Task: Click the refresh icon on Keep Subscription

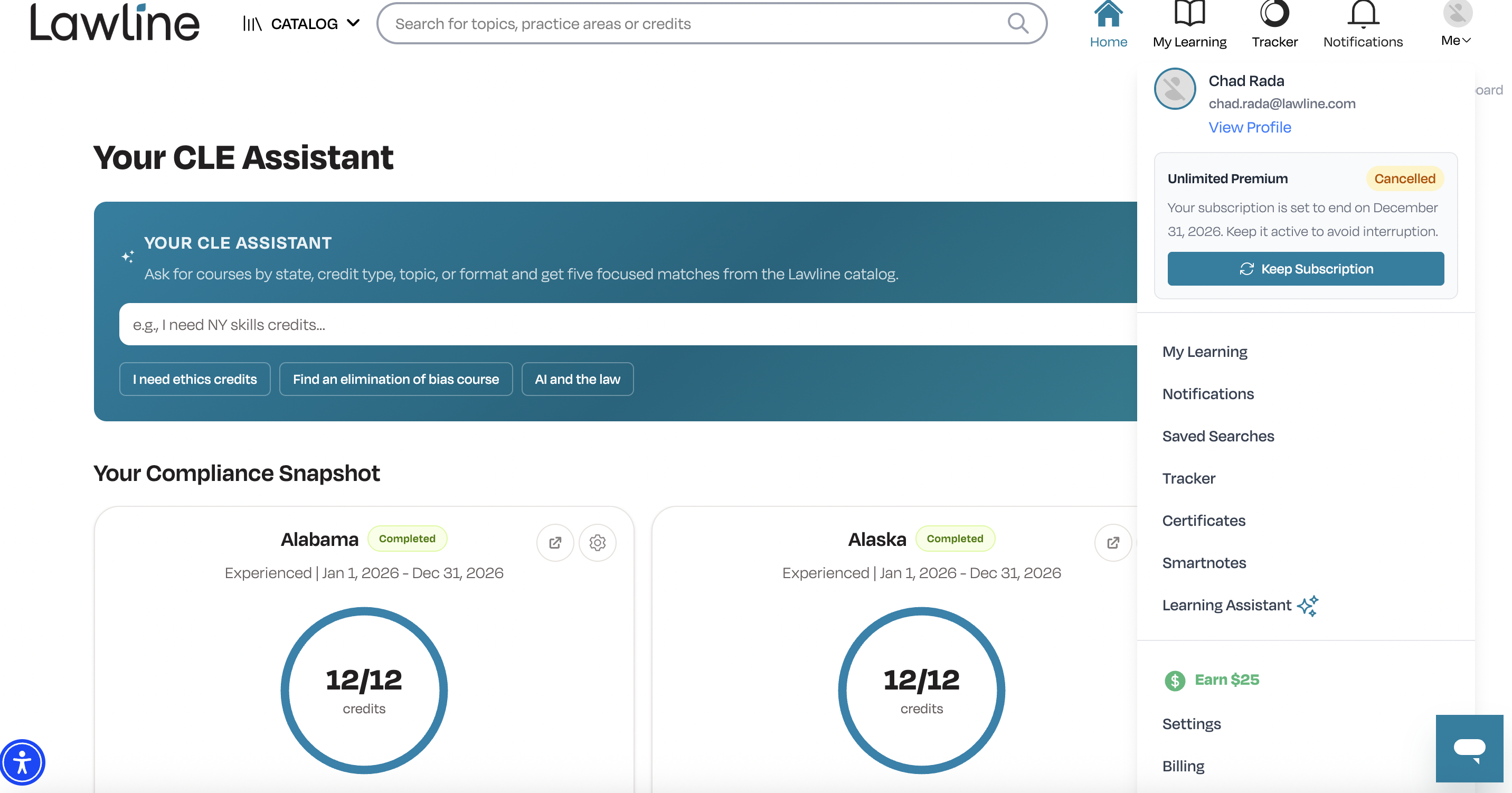Action: tap(1246, 269)
